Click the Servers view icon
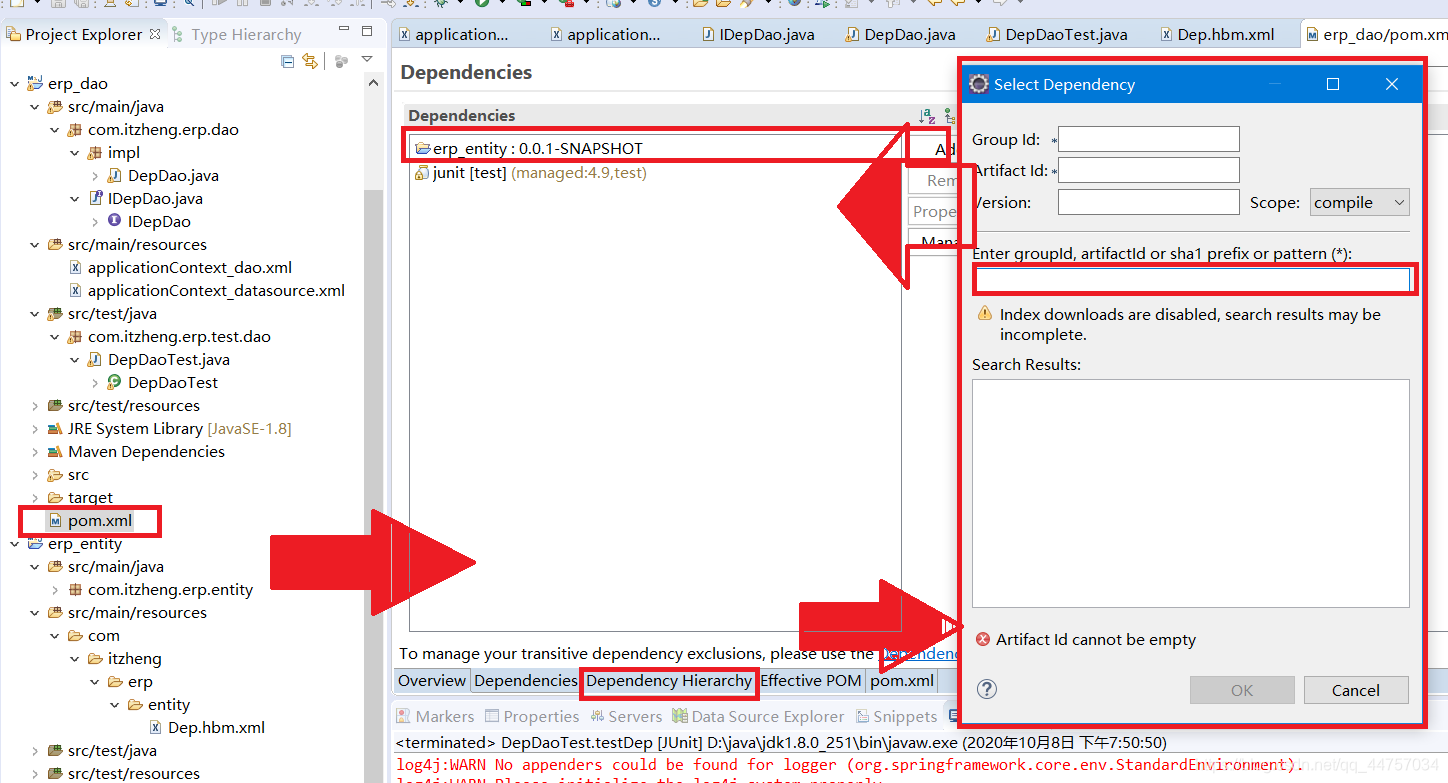 pyautogui.click(x=599, y=716)
